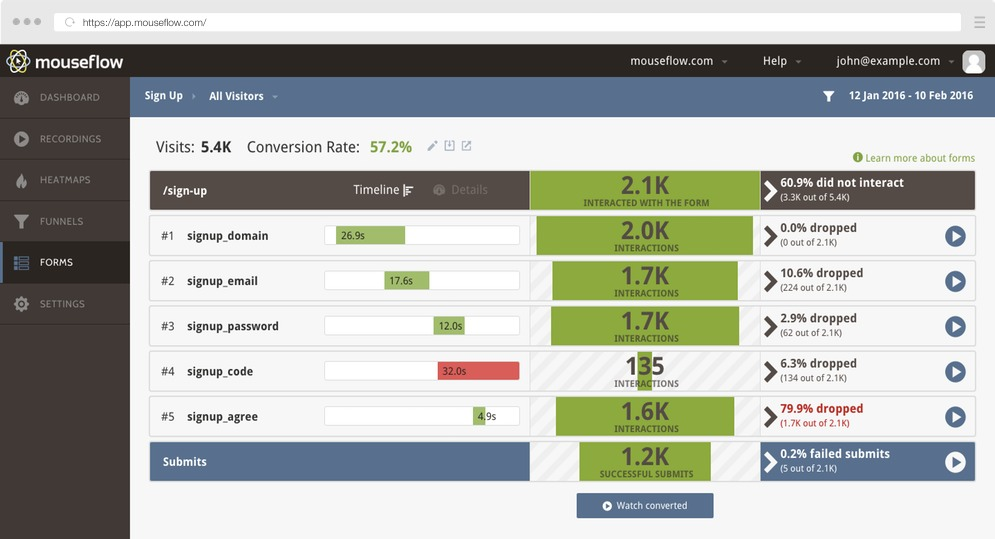The image size is (995, 539).
Task: Click the 135 interactions bar for signup_code
Action: [x=645, y=371]
